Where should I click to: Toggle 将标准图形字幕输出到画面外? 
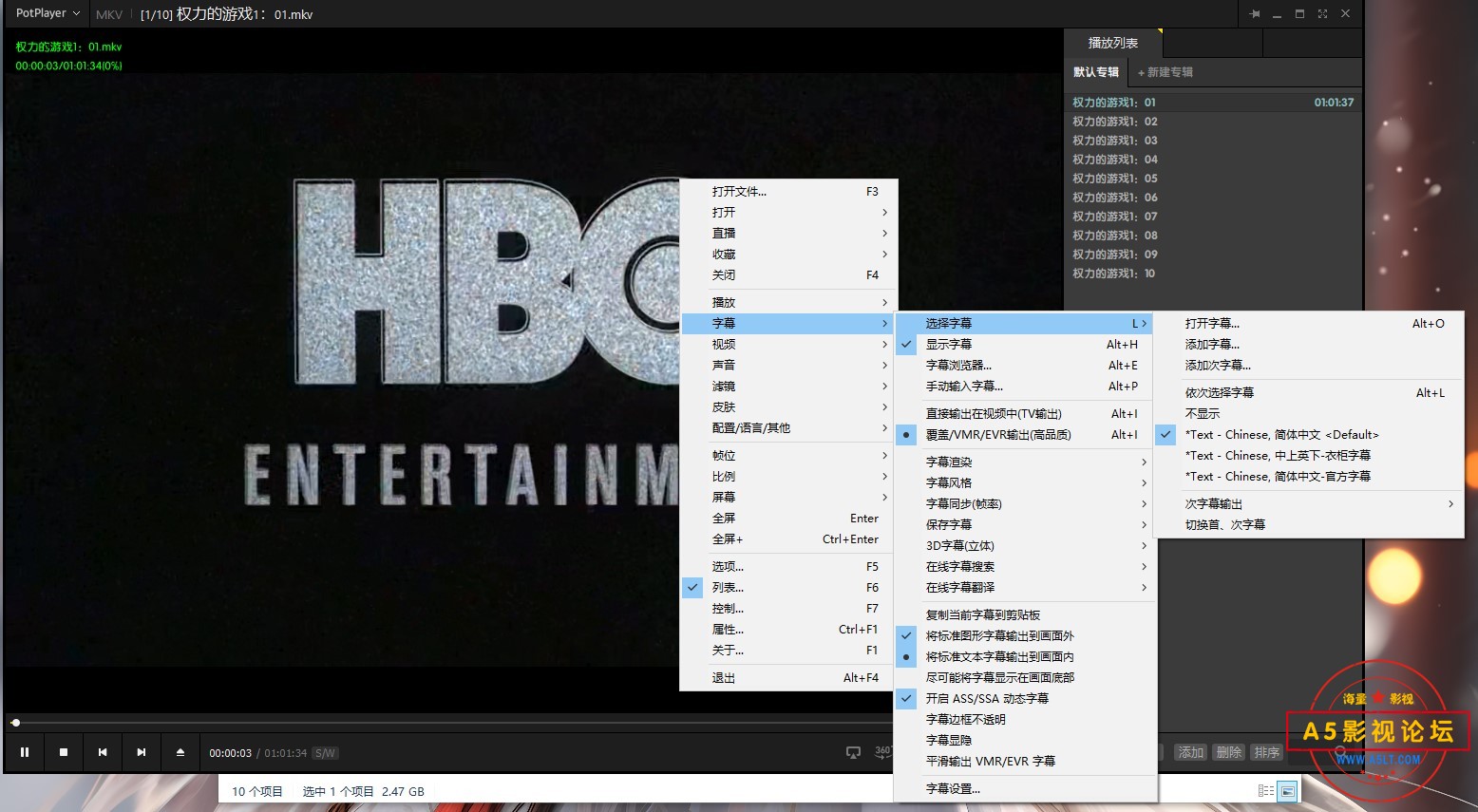tap(1025, 635)
